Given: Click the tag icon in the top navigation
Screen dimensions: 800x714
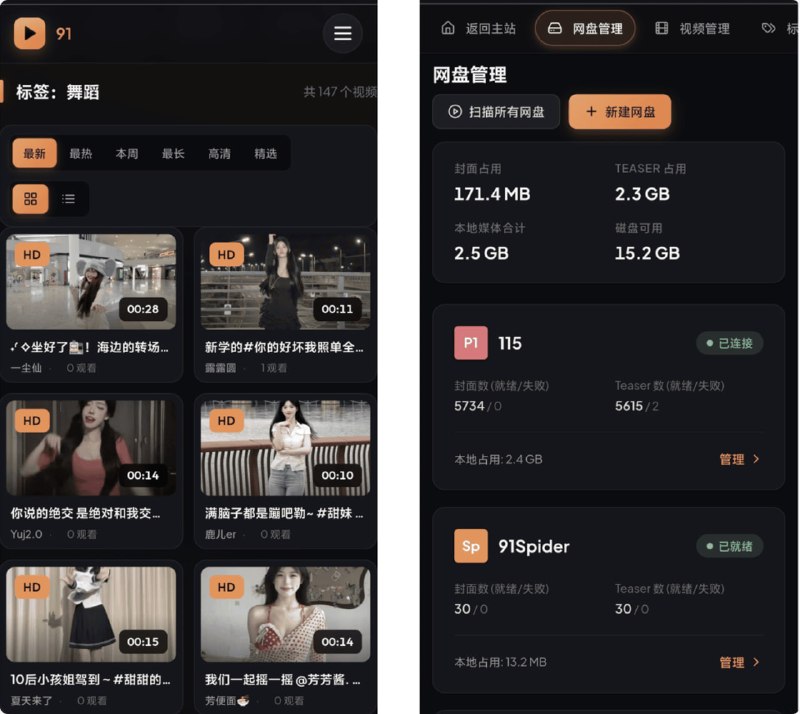Looking at the screenshot, I should pos(768,28).
